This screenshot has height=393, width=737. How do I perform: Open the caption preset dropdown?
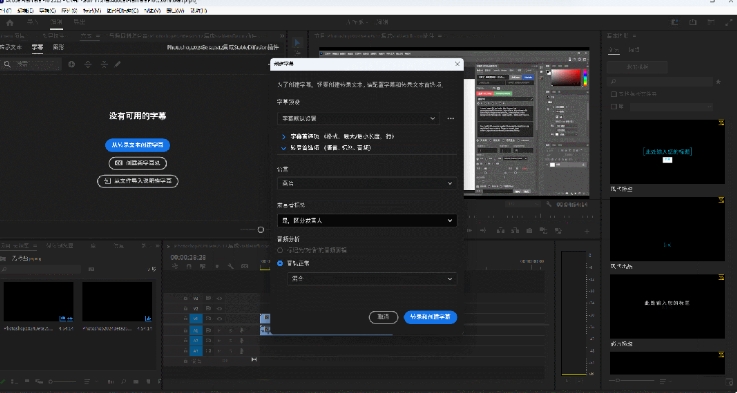358,118
